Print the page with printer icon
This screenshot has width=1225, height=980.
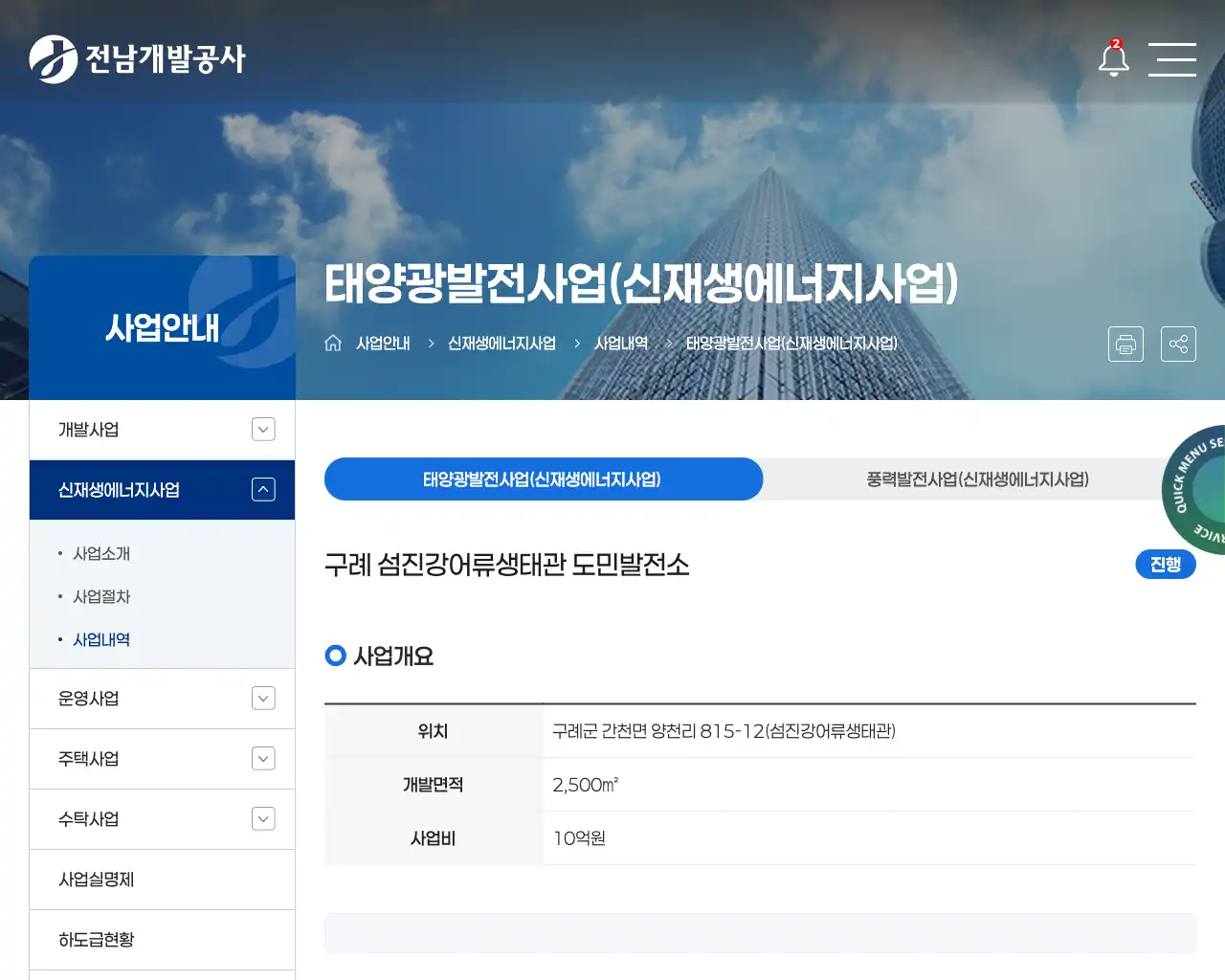(1125, 344)
